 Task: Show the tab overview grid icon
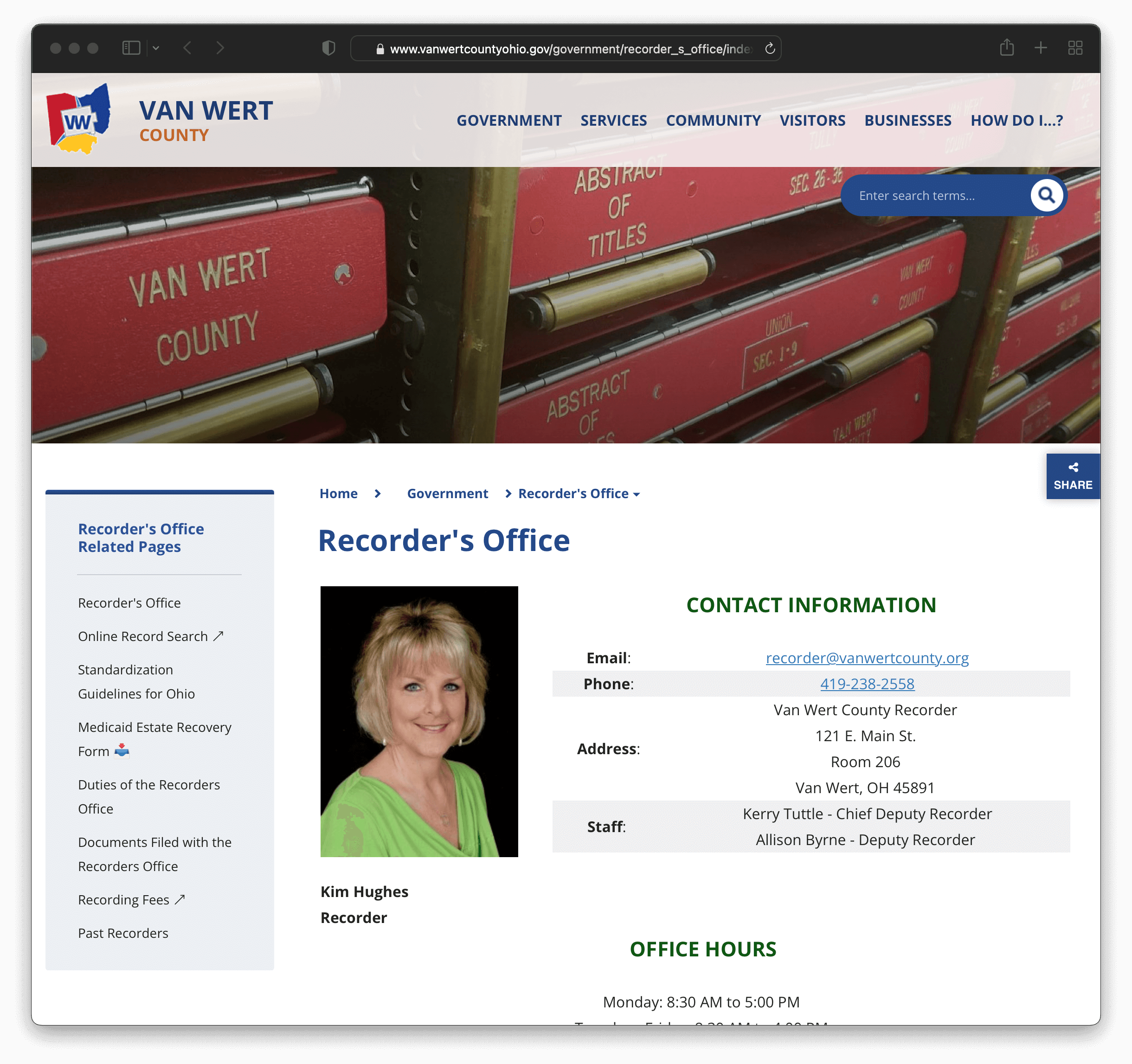tap(1074, 48)
